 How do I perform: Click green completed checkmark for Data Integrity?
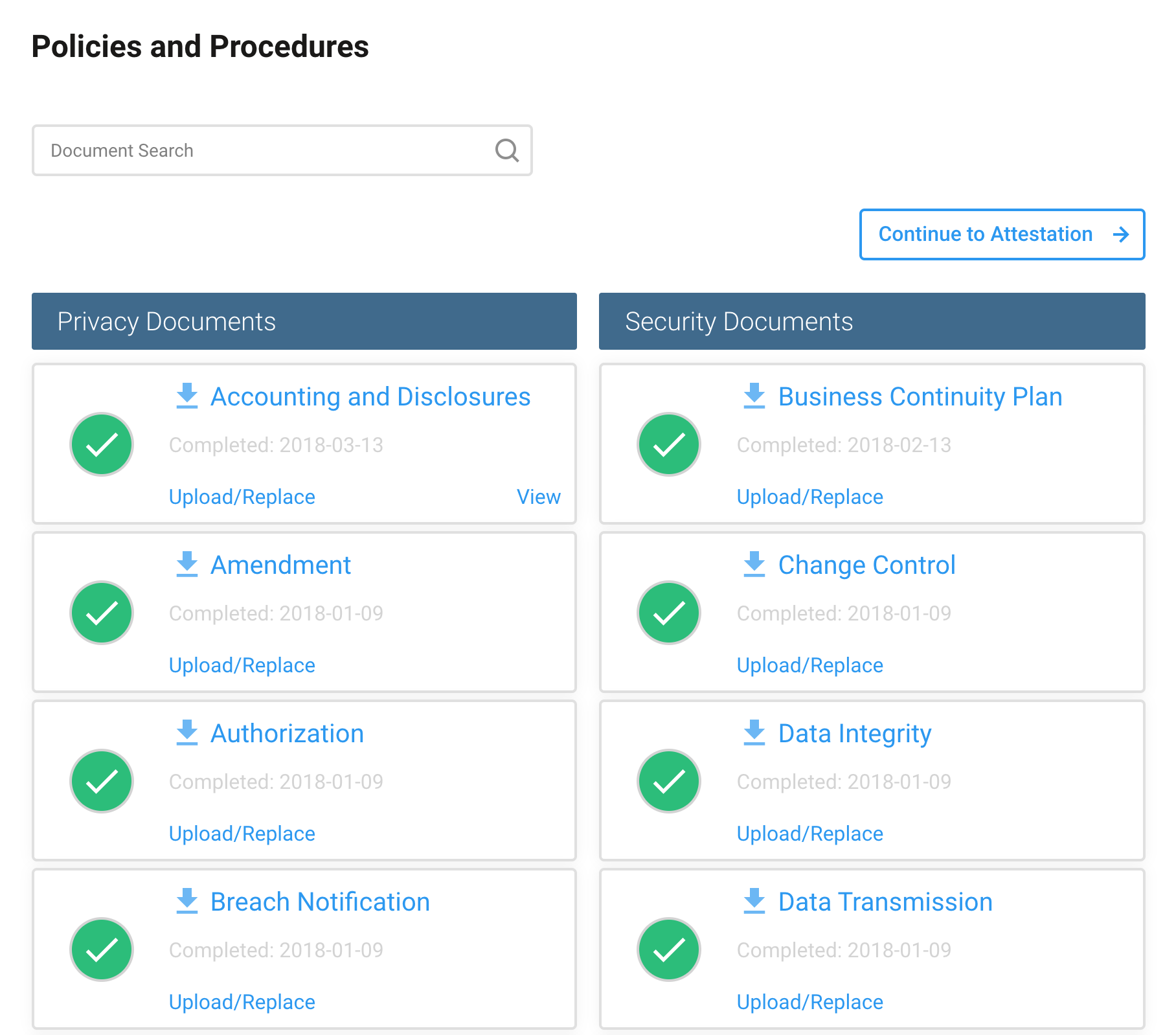669,781
